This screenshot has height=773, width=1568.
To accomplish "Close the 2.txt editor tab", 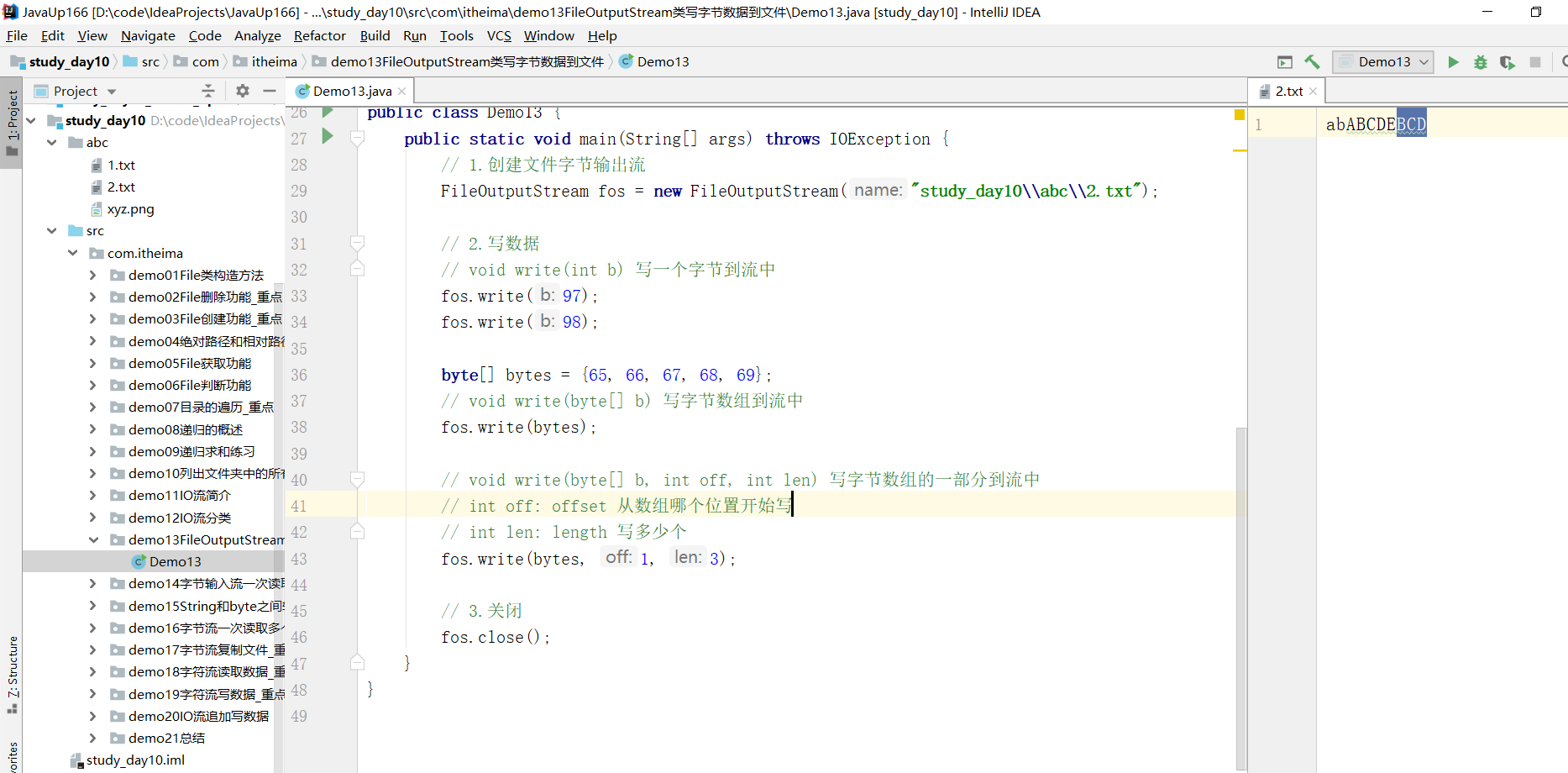I will pyautogui.click(x=1313, y=92).
